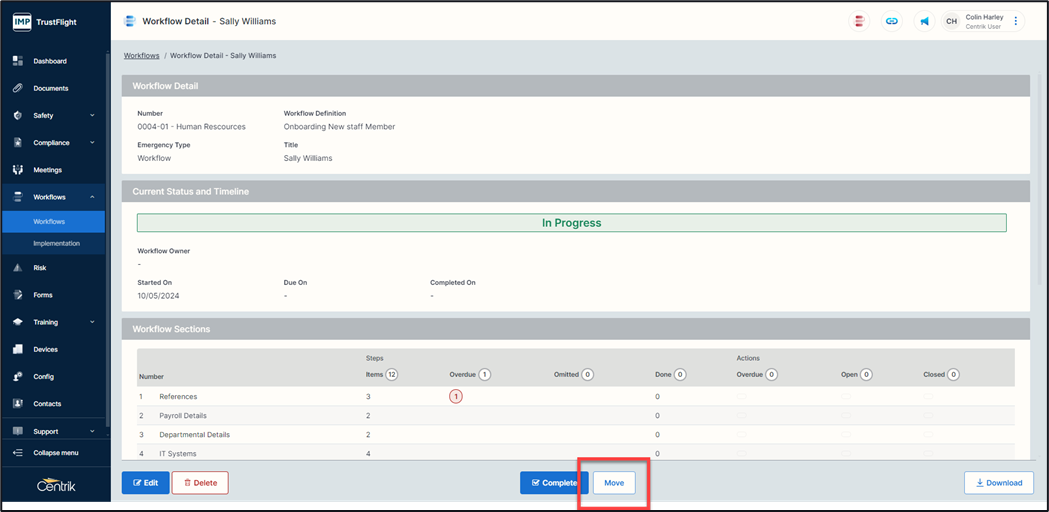
Task: Click the red workflow icon in header
Action: click(x=858, y=21)
